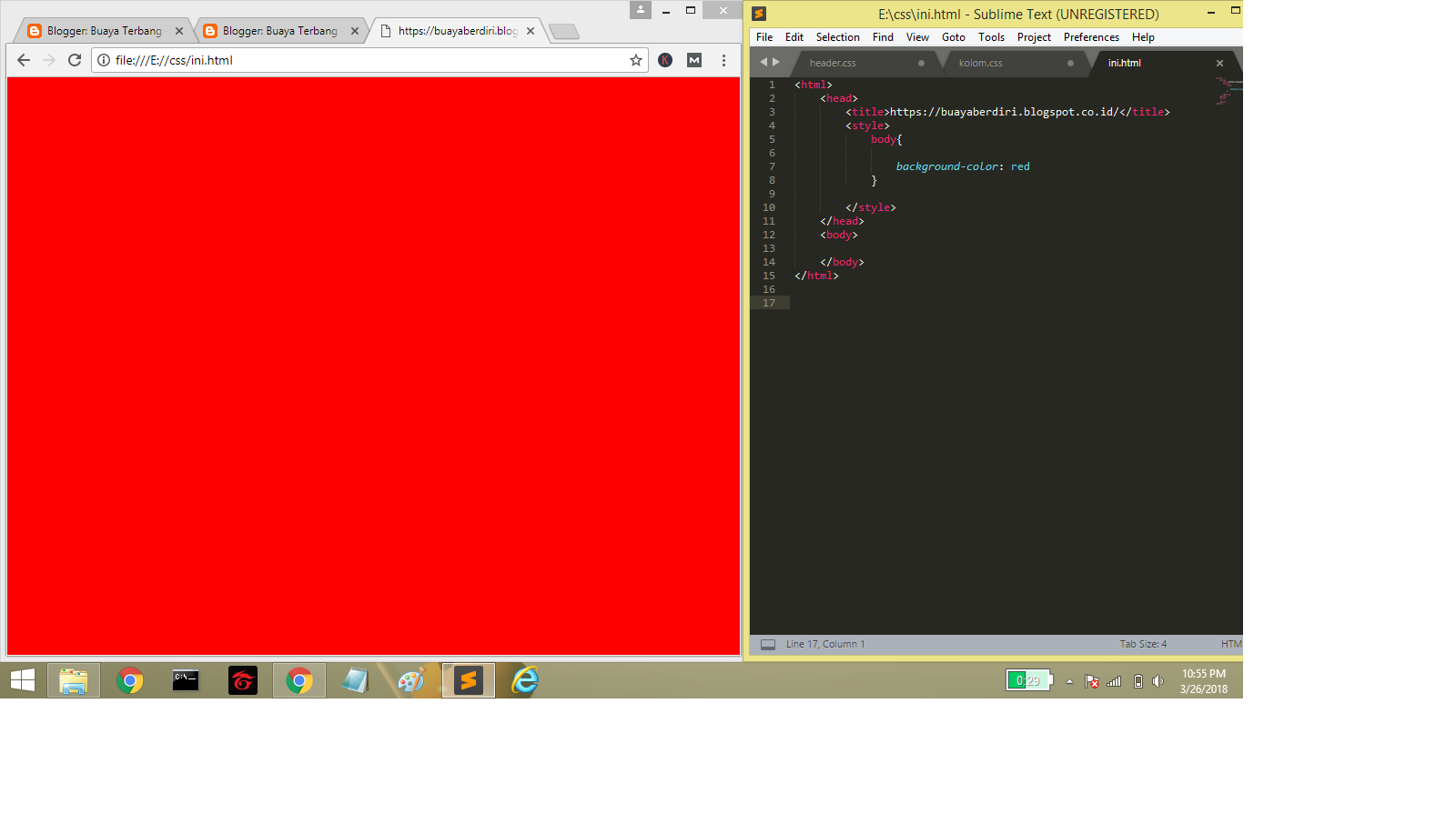Click the Sublime minimap preview
Screen dimensions: 1456x814
1228,91
